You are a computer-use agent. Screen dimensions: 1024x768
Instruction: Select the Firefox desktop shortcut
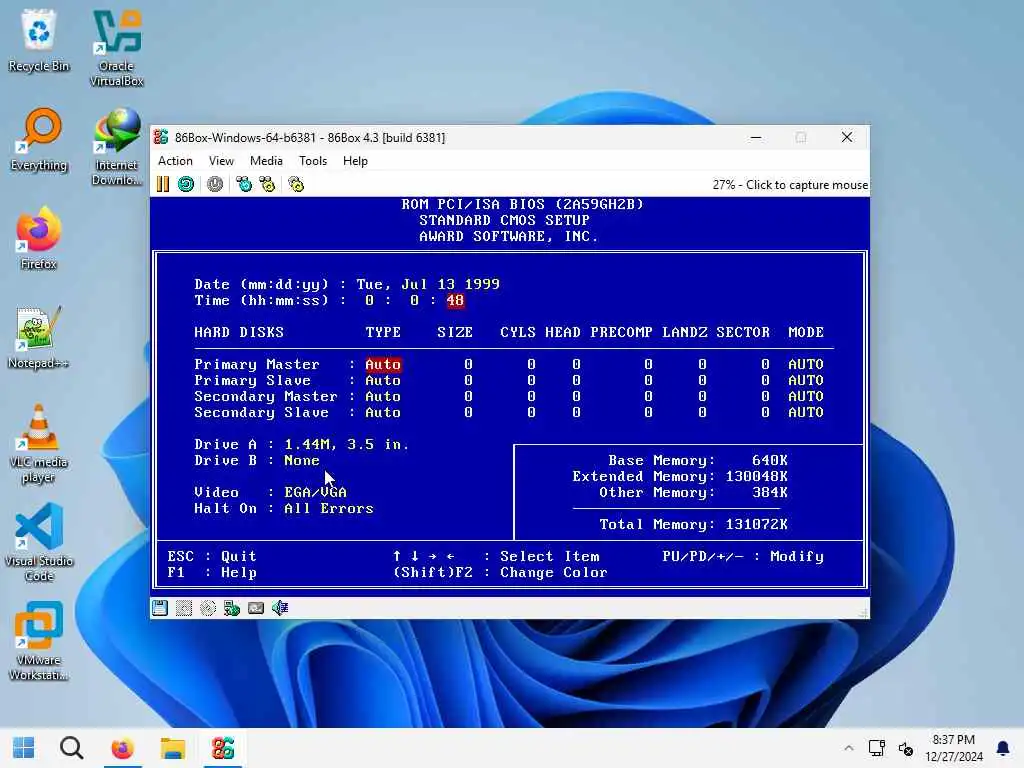[x=39, y=239]
